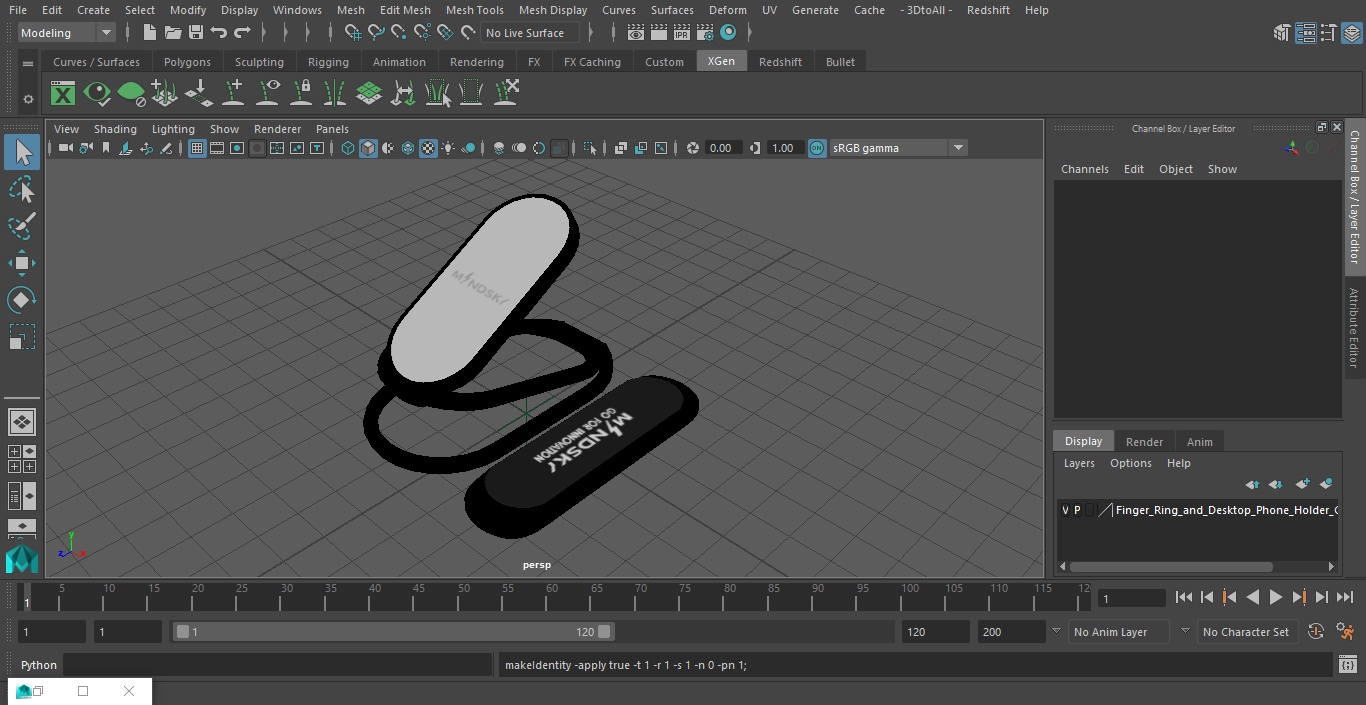Viewport: 1366px width, 705px height.
Task: Save the scene with floppy icon
Action: [x=195, y=33]
